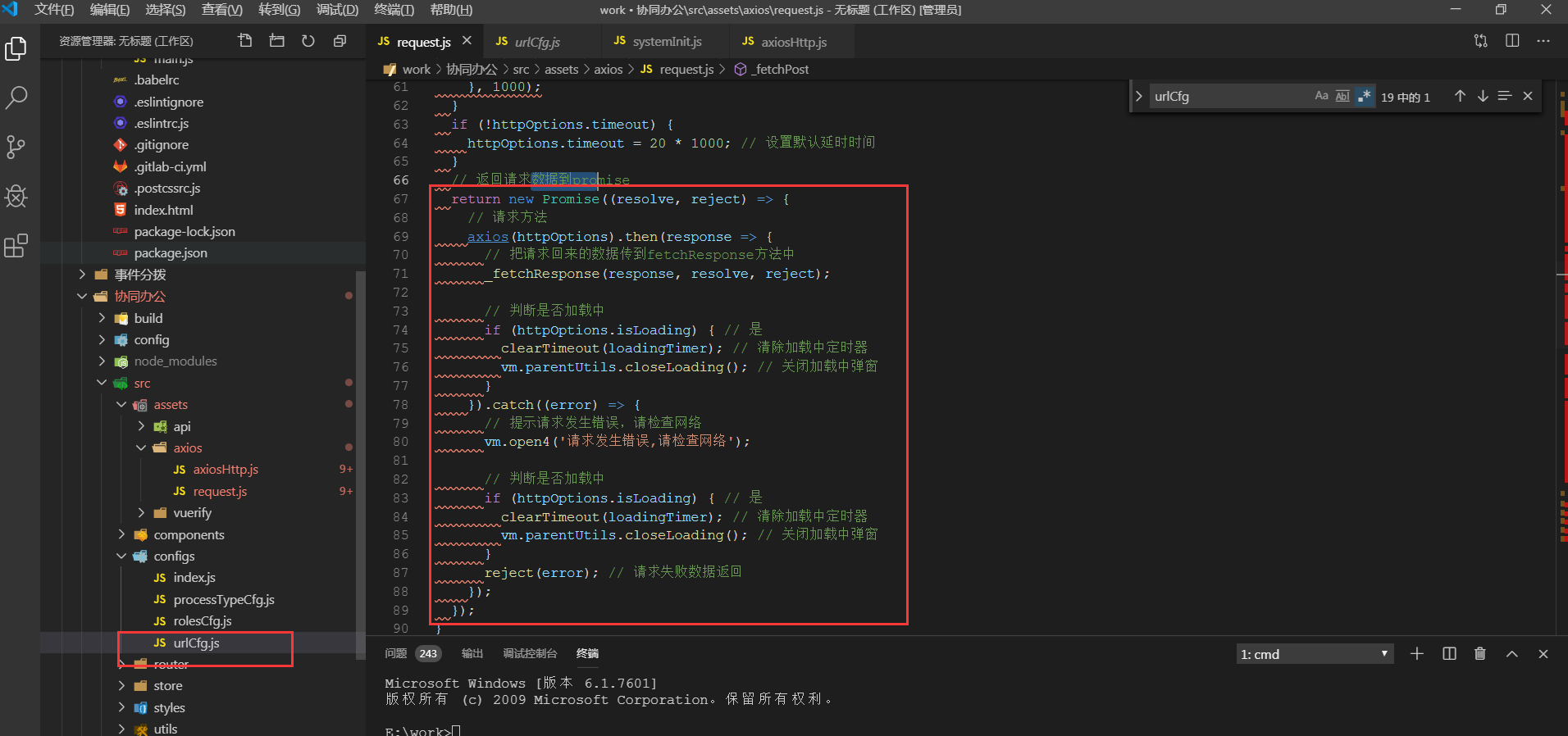Expand the api folder
Screen dimensions: 1568x736
(141, 426)
